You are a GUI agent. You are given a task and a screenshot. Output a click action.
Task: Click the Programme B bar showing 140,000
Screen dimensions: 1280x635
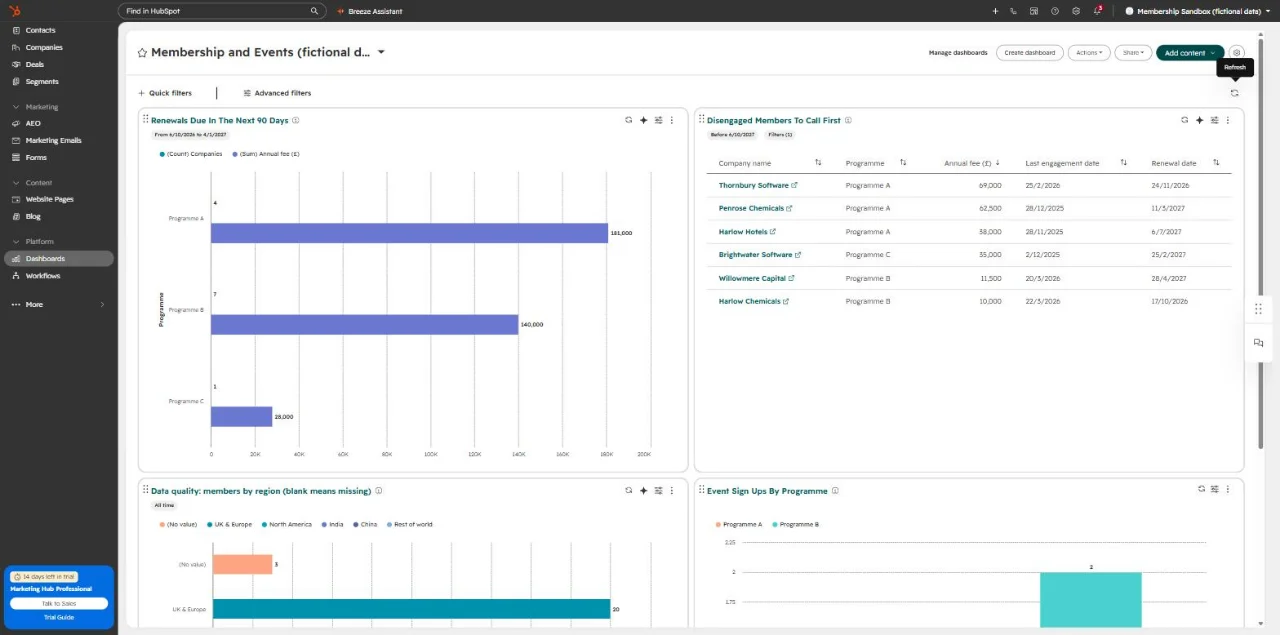pyautogui.click(x=364, y=324)
